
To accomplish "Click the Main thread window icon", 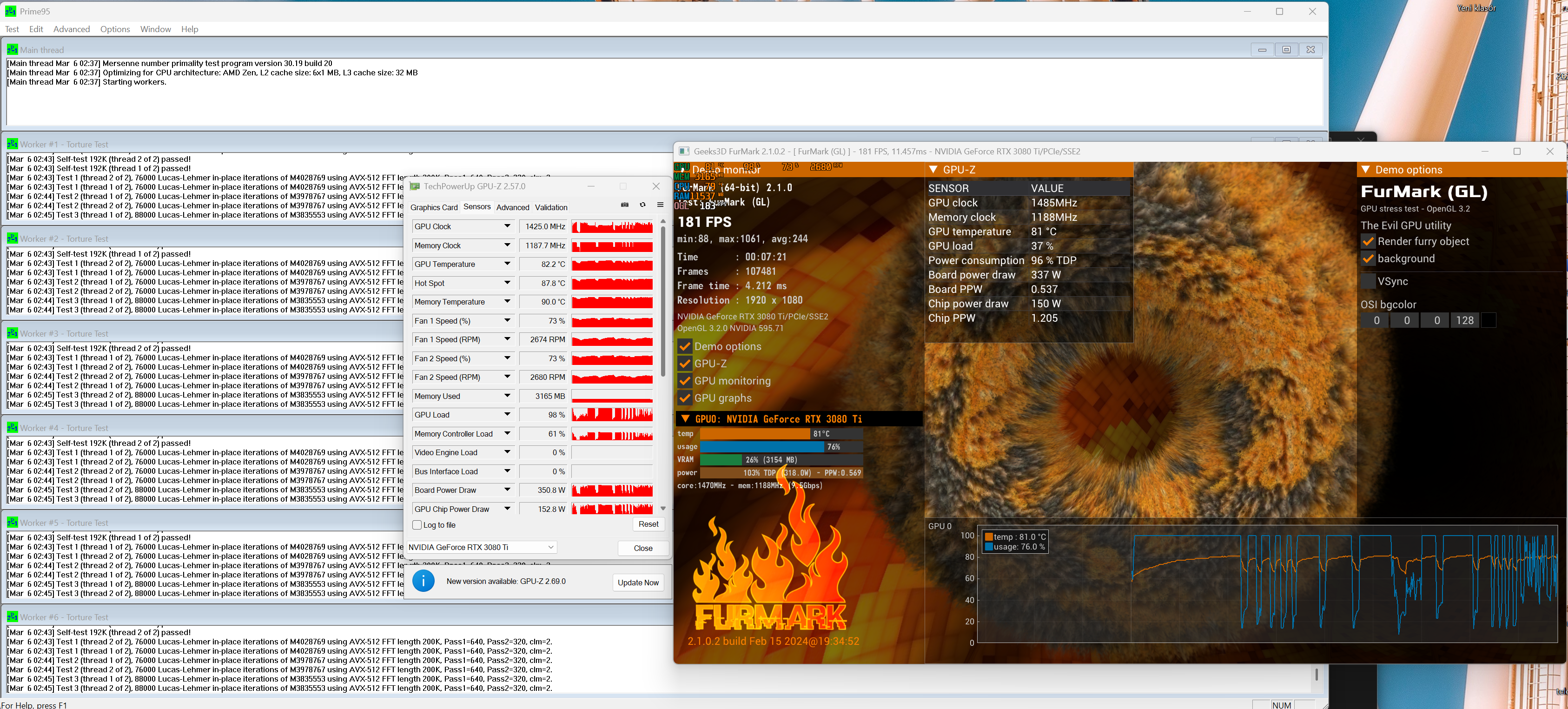I will [x=12, y=49].
